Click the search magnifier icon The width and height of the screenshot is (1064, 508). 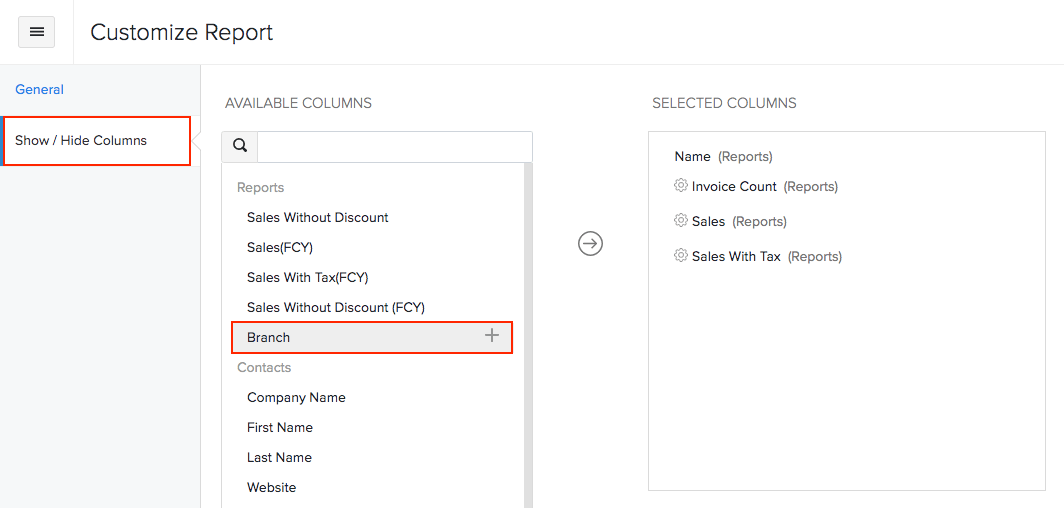point(240,146)
